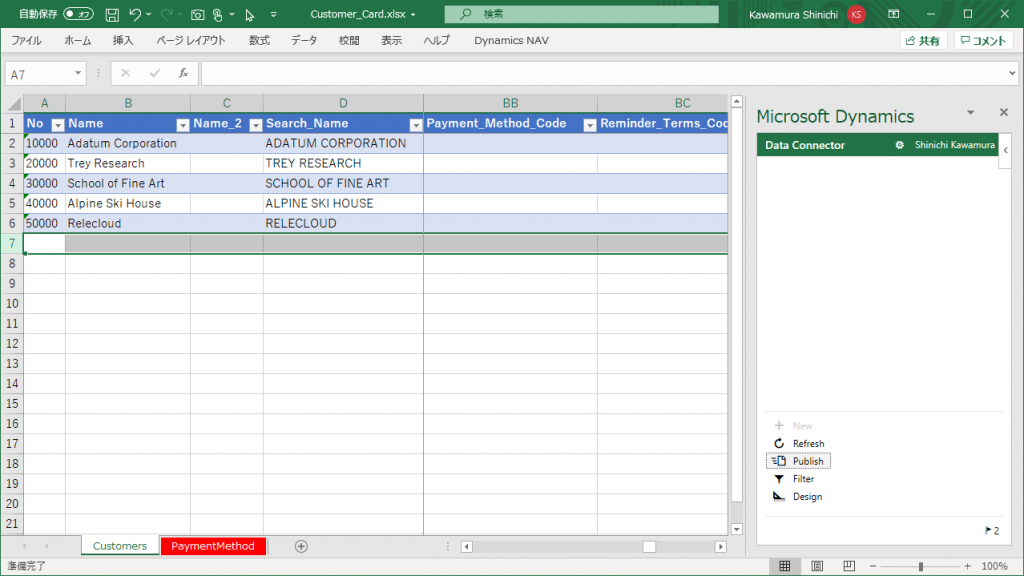Screen dimensions: 1024x576
Task: Open the 数式 ribbon tab
Action: 259,40
